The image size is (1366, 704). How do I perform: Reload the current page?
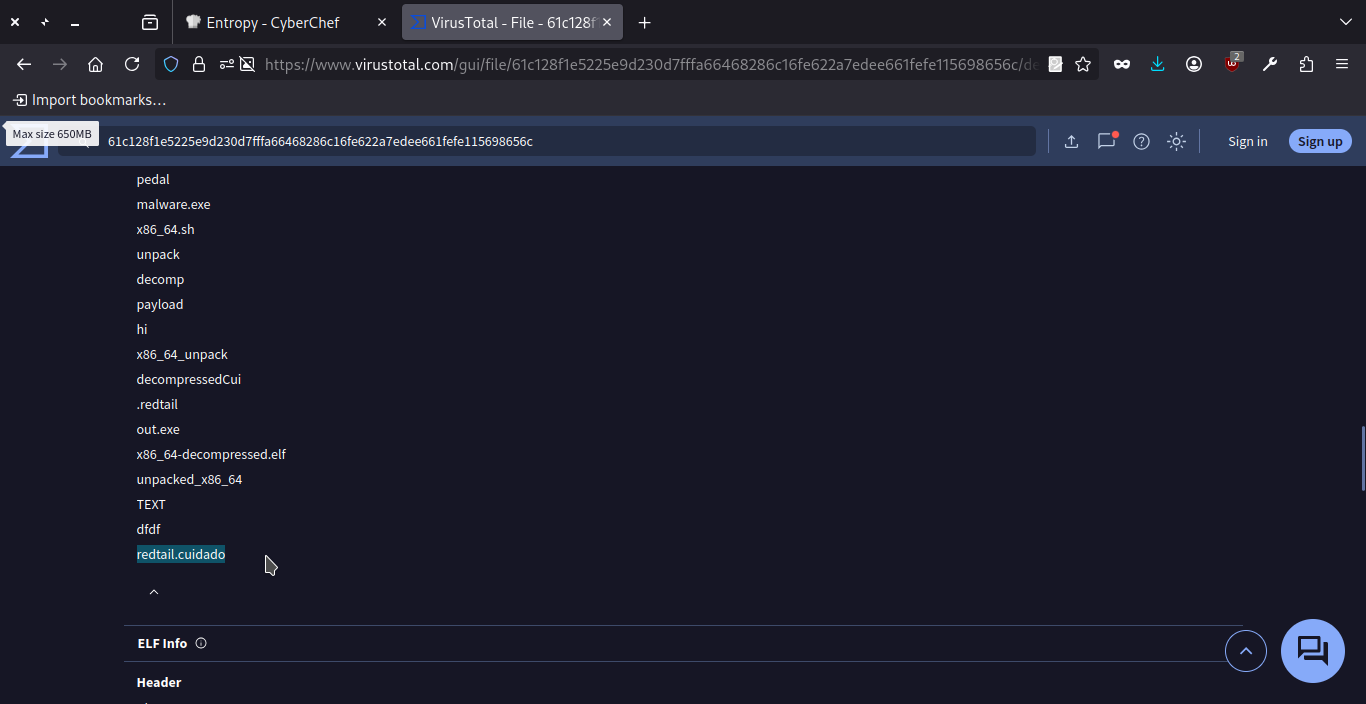pyautogui.click(x=132, y=64)
